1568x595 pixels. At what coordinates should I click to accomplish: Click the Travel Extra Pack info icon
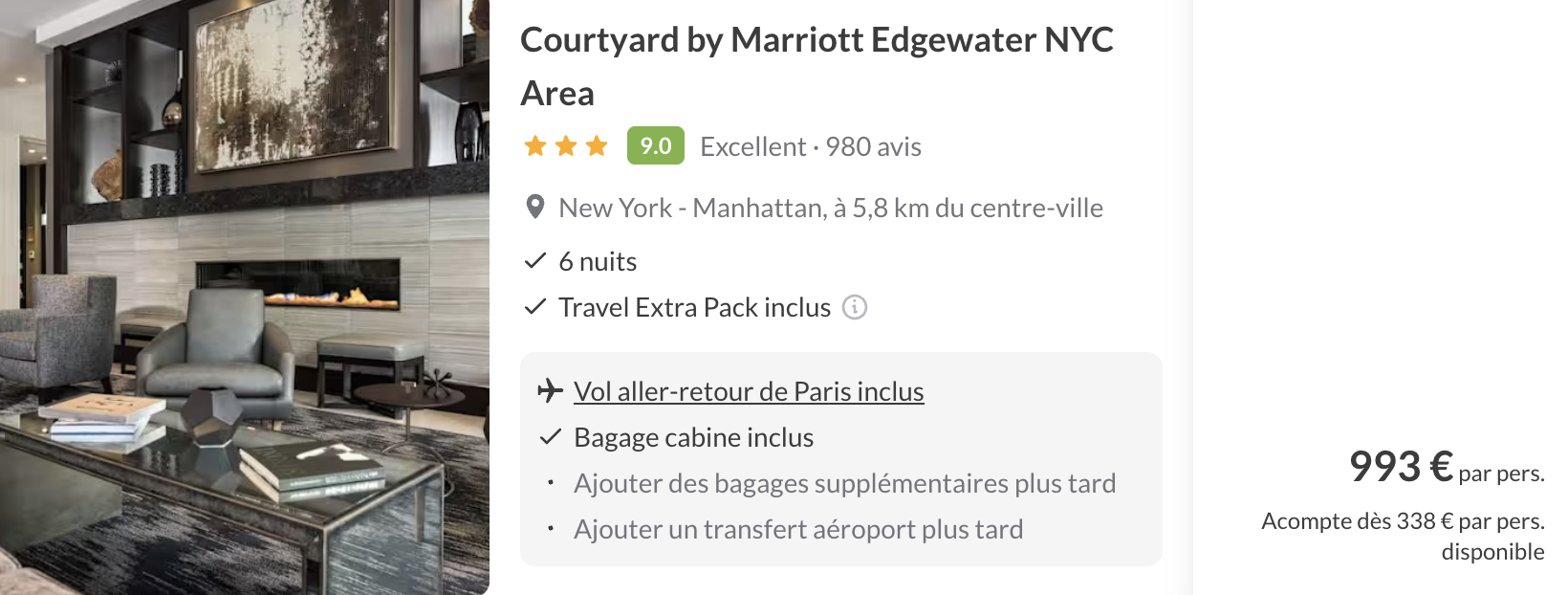click(x=855, y=307)
